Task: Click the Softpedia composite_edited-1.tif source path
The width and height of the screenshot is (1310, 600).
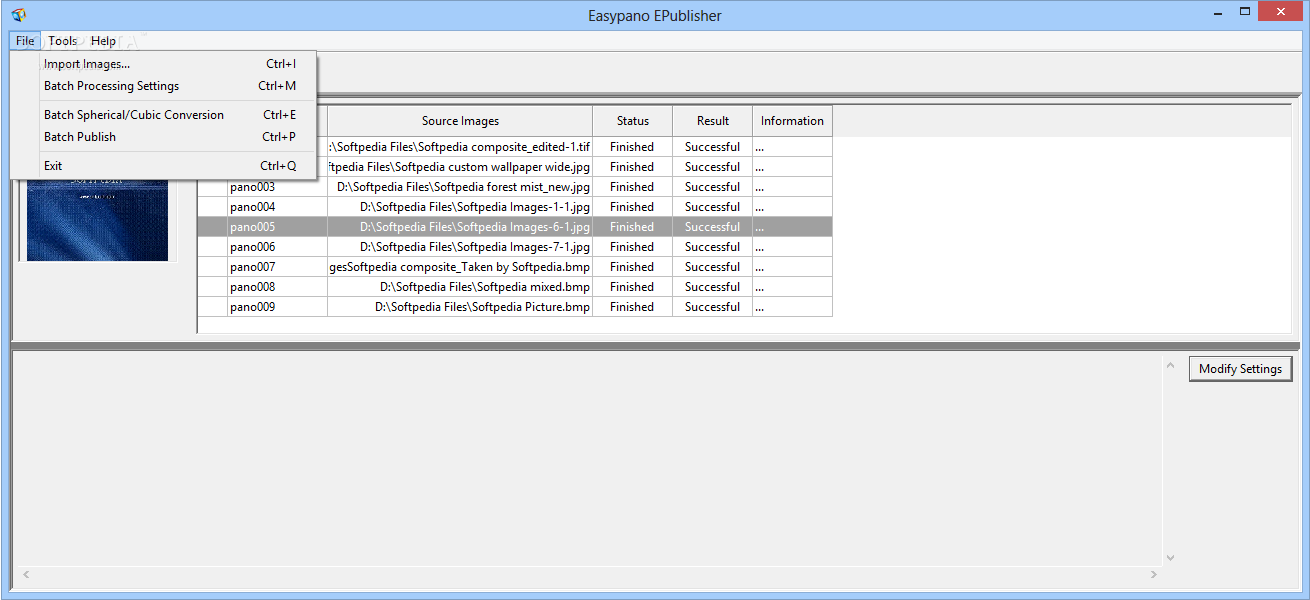Action: tap(460, 147)
